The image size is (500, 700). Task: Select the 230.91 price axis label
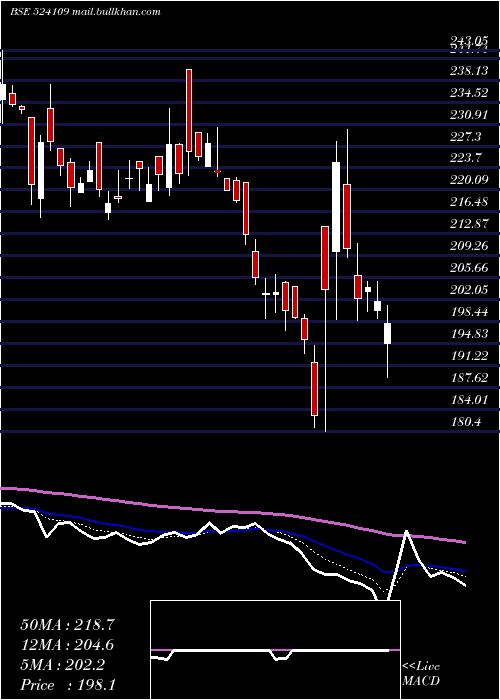click(469, 115)
